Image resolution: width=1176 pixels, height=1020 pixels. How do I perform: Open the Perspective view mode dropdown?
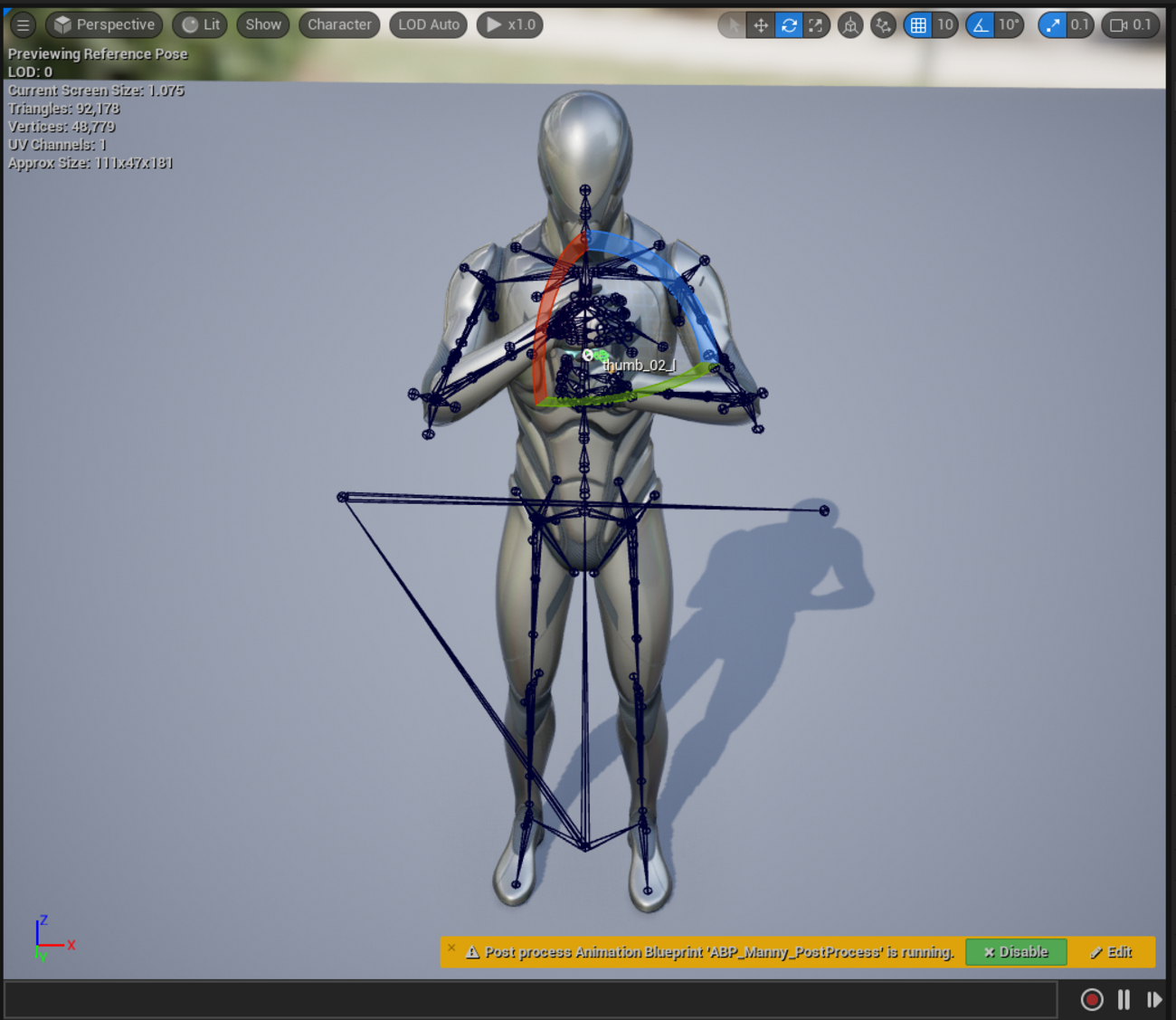pos(104,25)
